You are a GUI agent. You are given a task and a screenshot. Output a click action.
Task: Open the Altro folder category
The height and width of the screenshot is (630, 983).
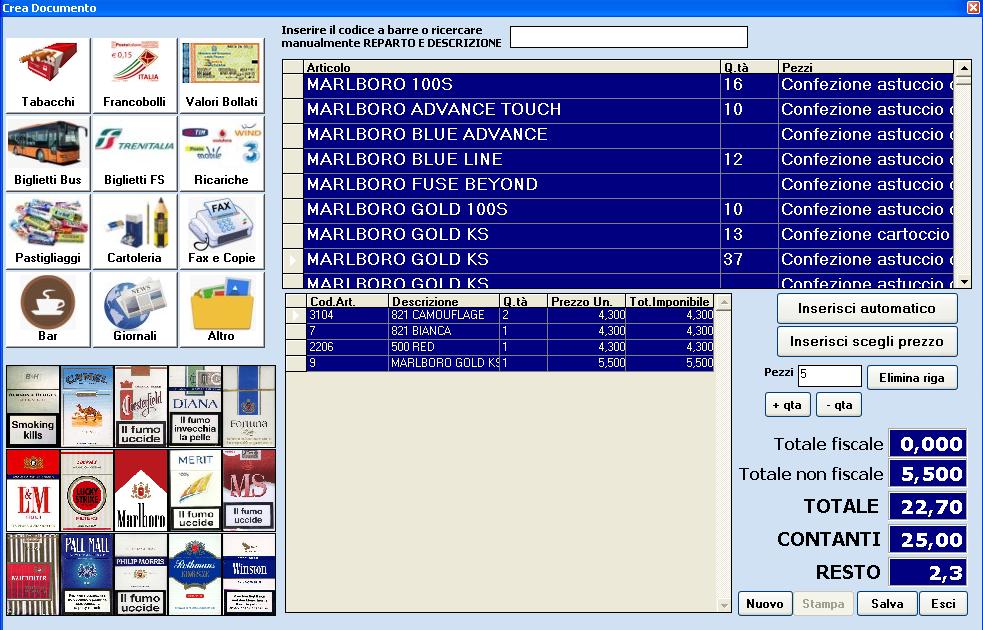point(221,310)
